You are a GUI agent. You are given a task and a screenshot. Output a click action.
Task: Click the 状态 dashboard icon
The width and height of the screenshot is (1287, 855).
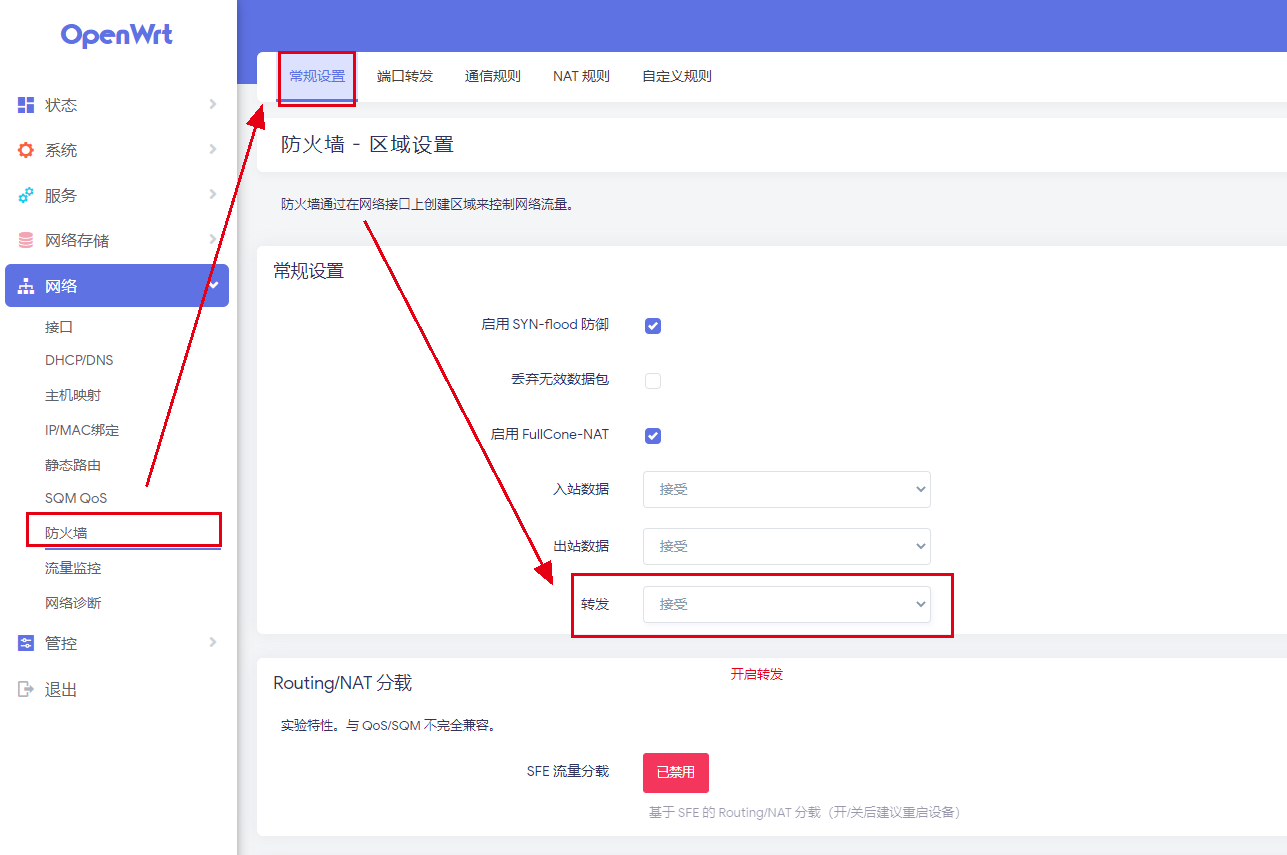[x=26, y=105]
